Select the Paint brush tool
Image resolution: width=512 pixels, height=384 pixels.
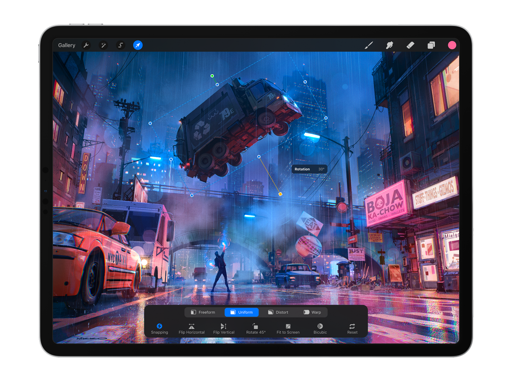(x=369, y=45)
